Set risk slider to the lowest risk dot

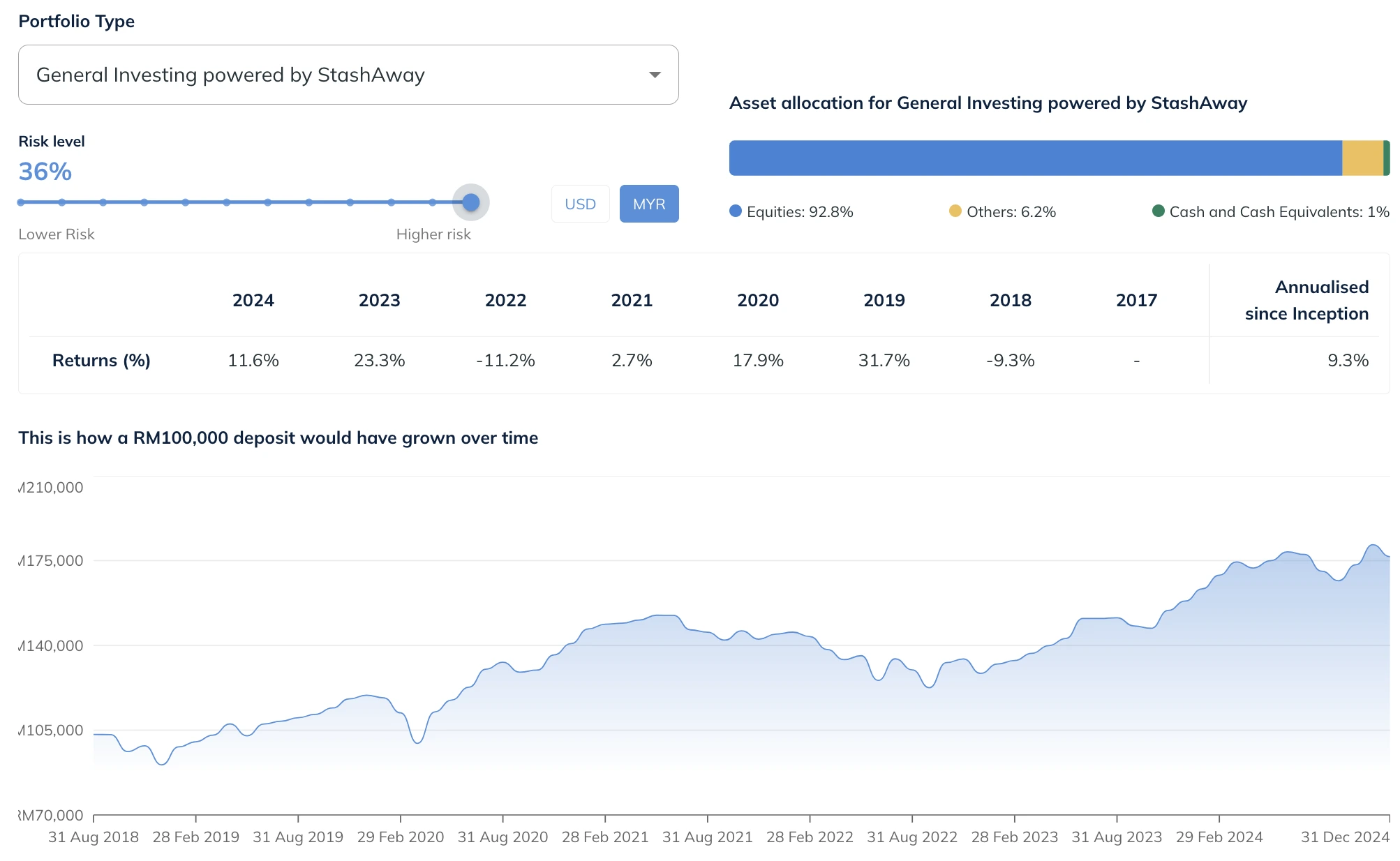coord(21,202)
